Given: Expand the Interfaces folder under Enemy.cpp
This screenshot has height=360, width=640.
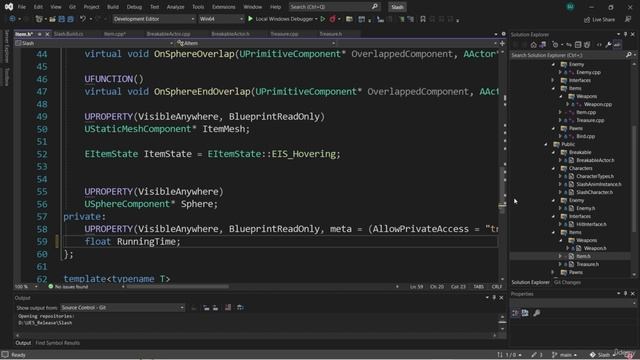Looking at the screenshot, I should click(554, 80).
